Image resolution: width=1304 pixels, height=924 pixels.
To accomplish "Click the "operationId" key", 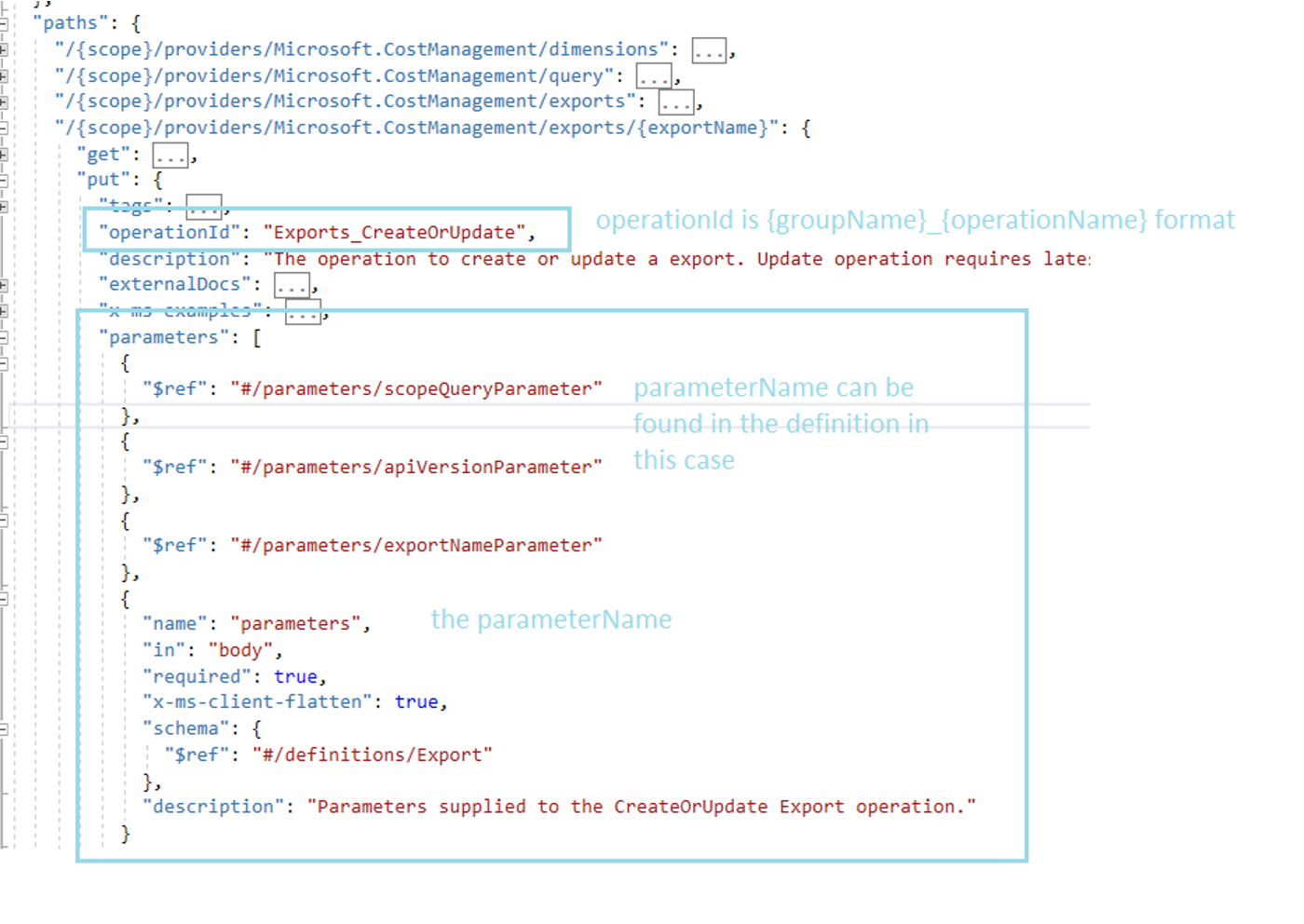I will point(170,233).
